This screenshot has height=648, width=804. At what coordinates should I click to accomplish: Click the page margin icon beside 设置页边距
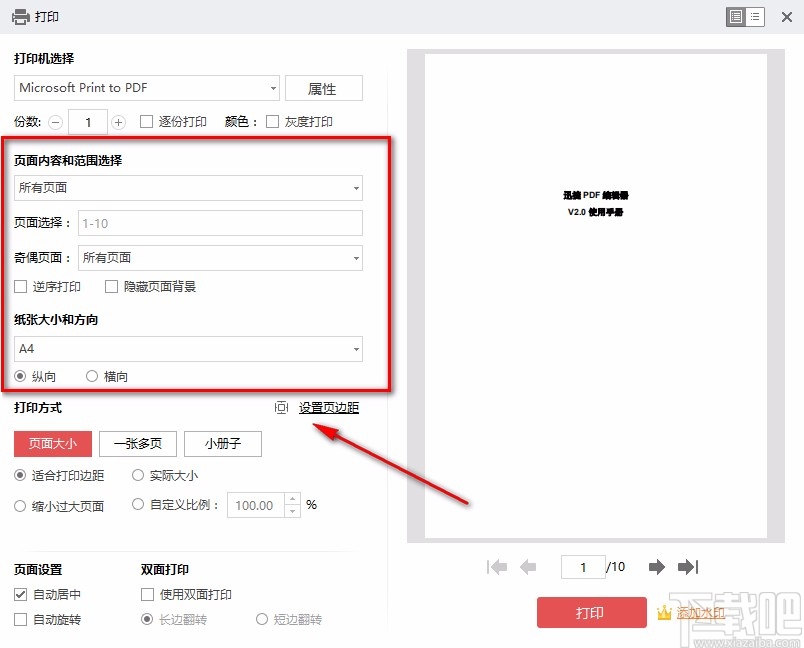pyautogui.click(x=281, y=407)
